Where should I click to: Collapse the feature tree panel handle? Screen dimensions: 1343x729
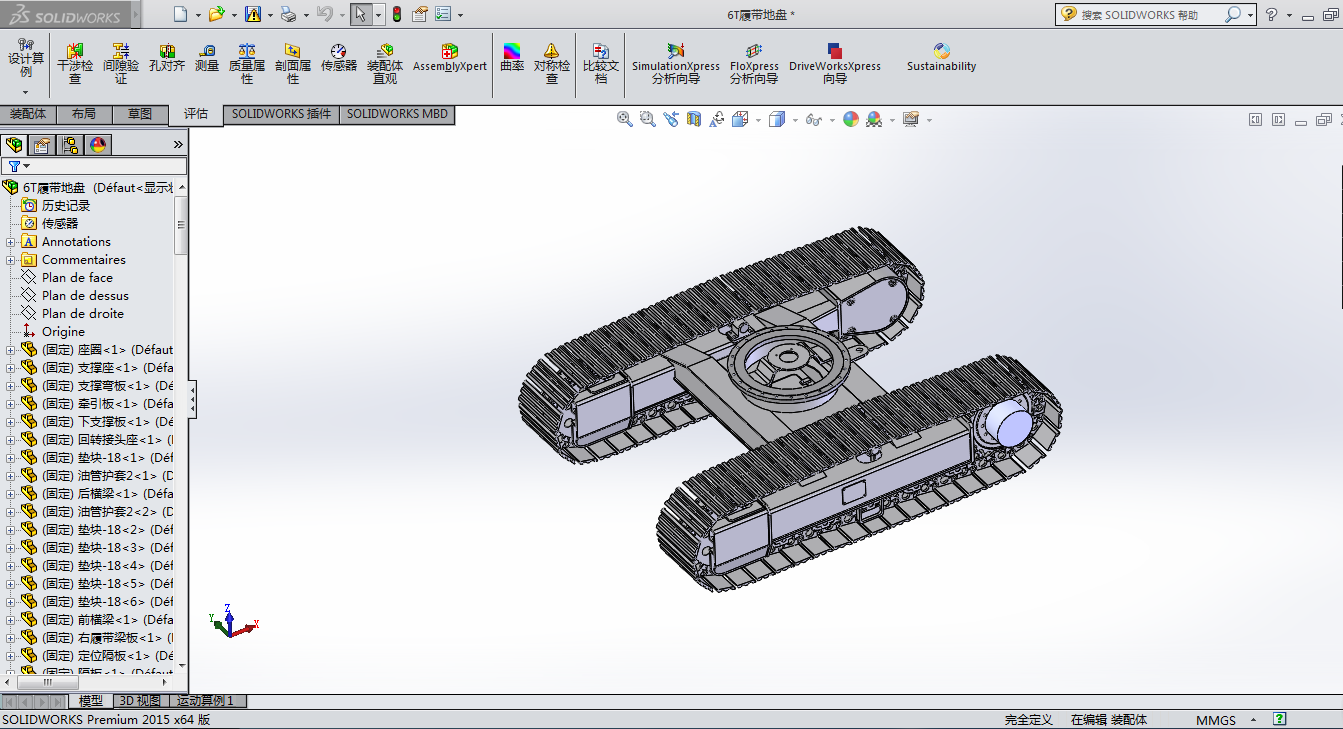coord(193,400)
